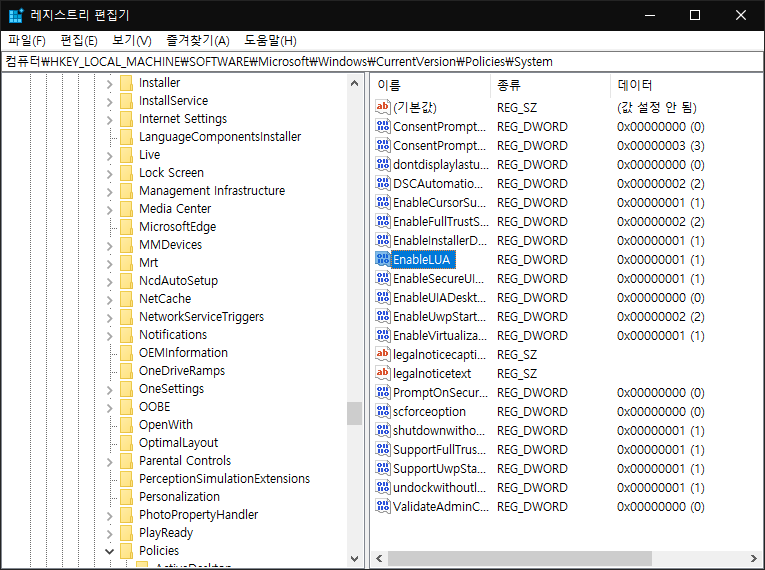Screen dimensions: 765x570
Task: Click the DSCAutomatio... DWORD icon
Action: [x=382, y=183]
